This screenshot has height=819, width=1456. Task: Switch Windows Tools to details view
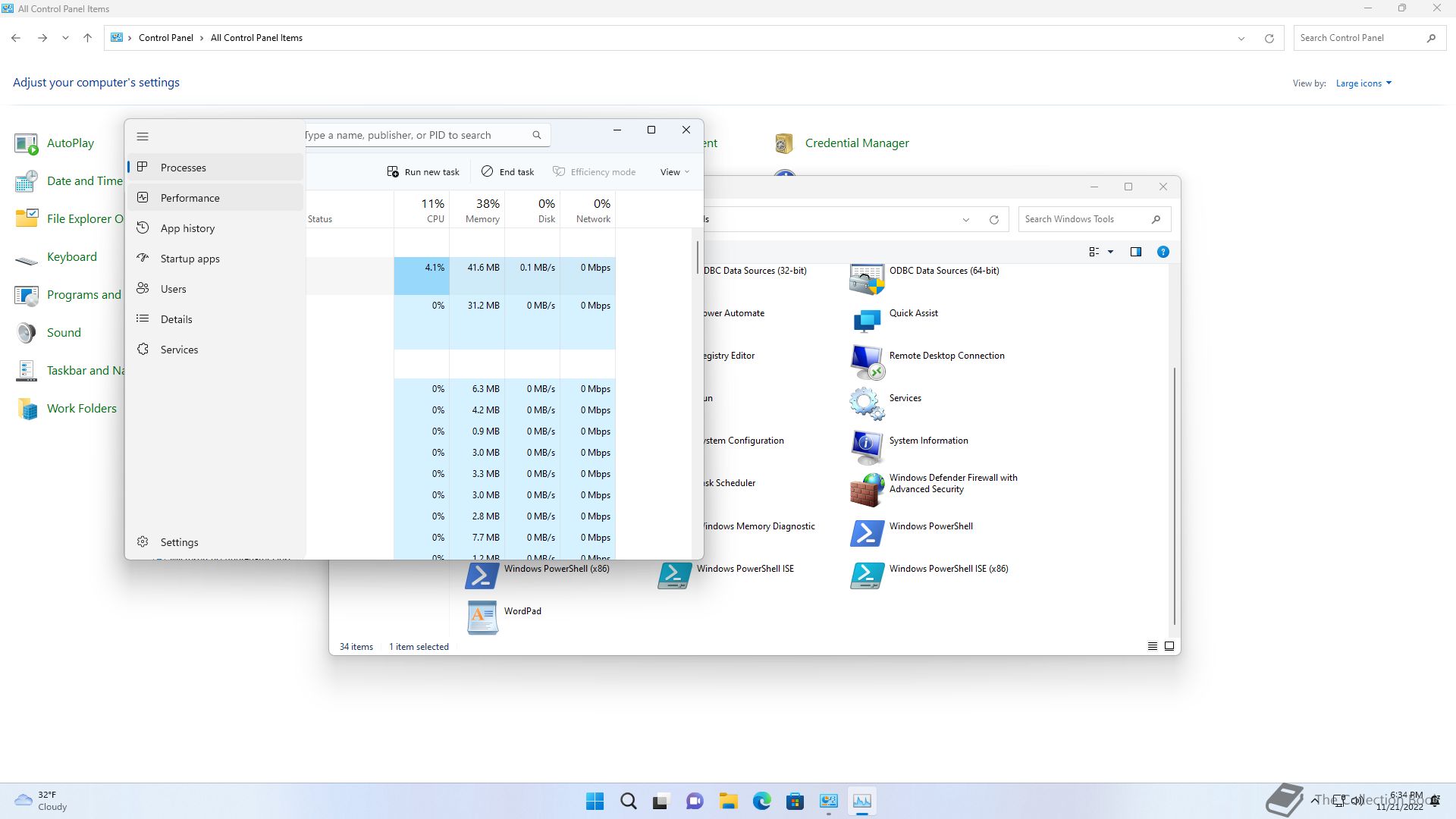click(x=1152, y=646)
